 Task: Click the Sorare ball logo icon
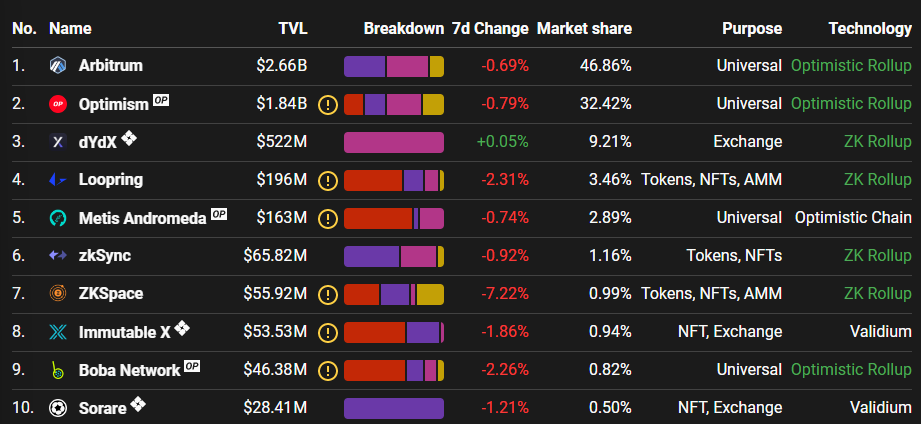point(58,408)
